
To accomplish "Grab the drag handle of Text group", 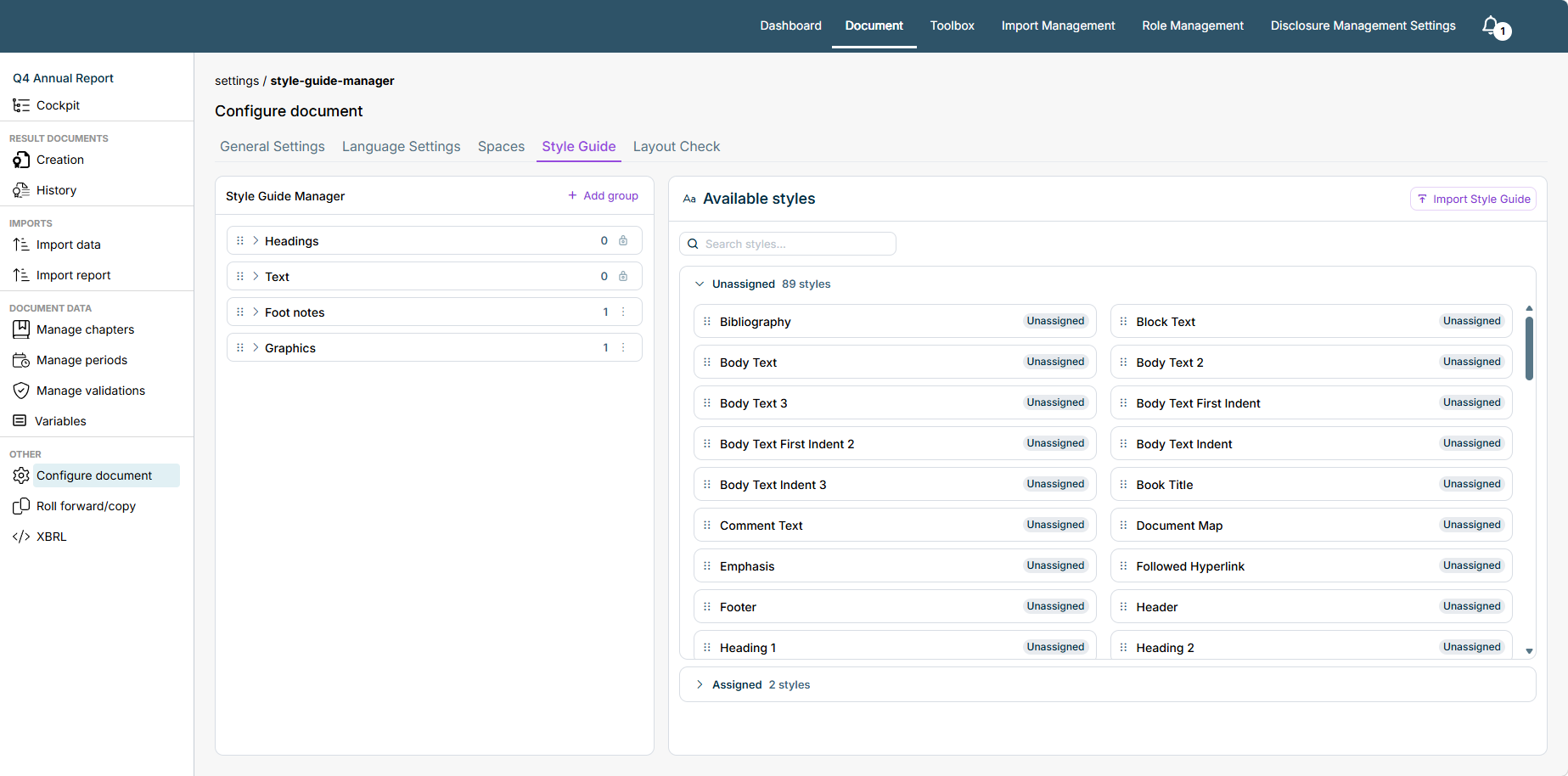I will [x=240, y=276].
